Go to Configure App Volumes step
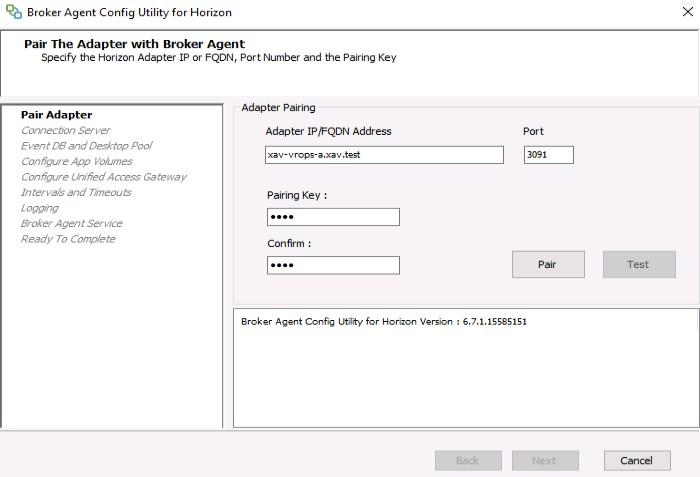The width and height of the screenshot is (700, 477). point(77,161)
